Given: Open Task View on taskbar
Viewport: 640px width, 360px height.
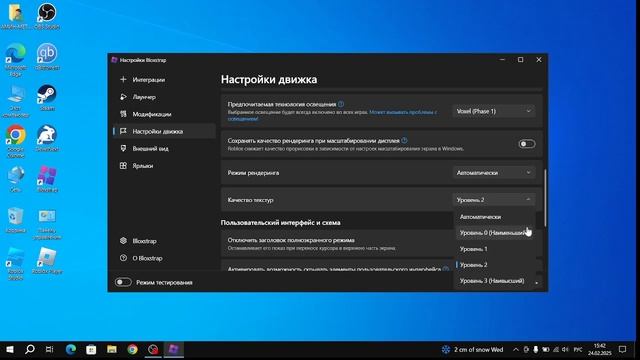Looking at the screenshot, I should click(49, 349).
